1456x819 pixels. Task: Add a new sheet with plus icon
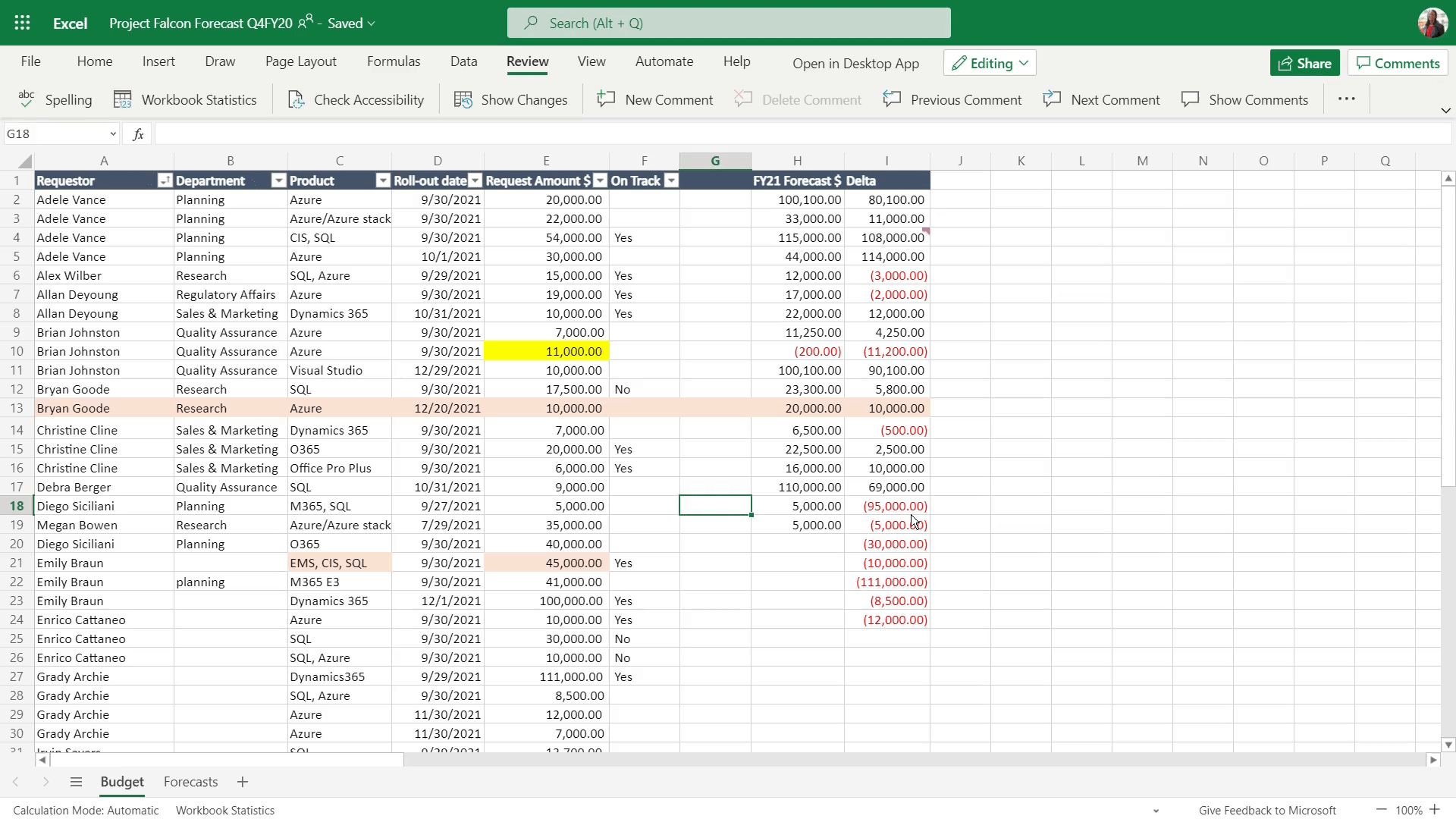pyautogui.click(x=243, y=782)
